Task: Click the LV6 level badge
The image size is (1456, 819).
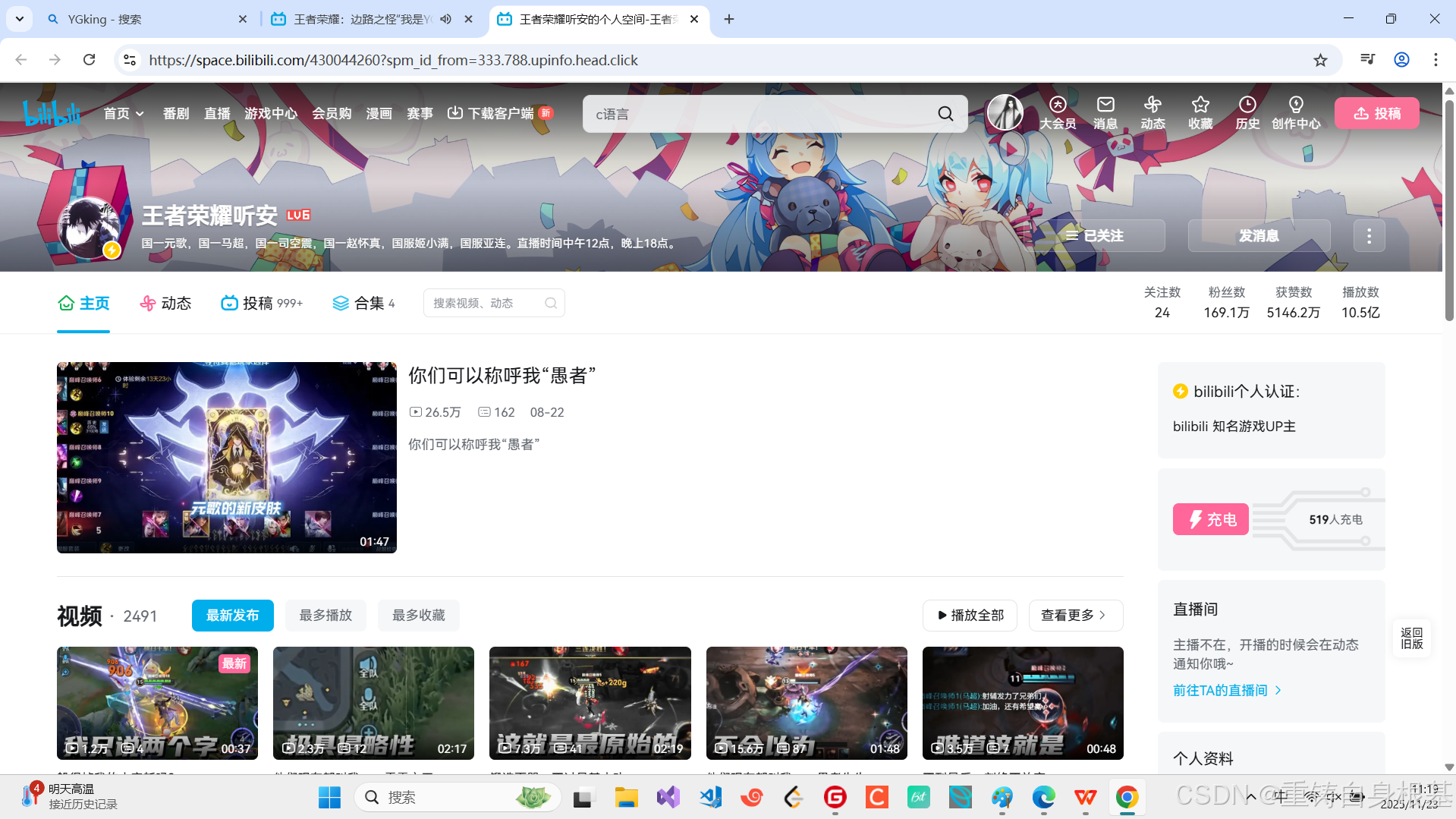Action: (298, 216)
